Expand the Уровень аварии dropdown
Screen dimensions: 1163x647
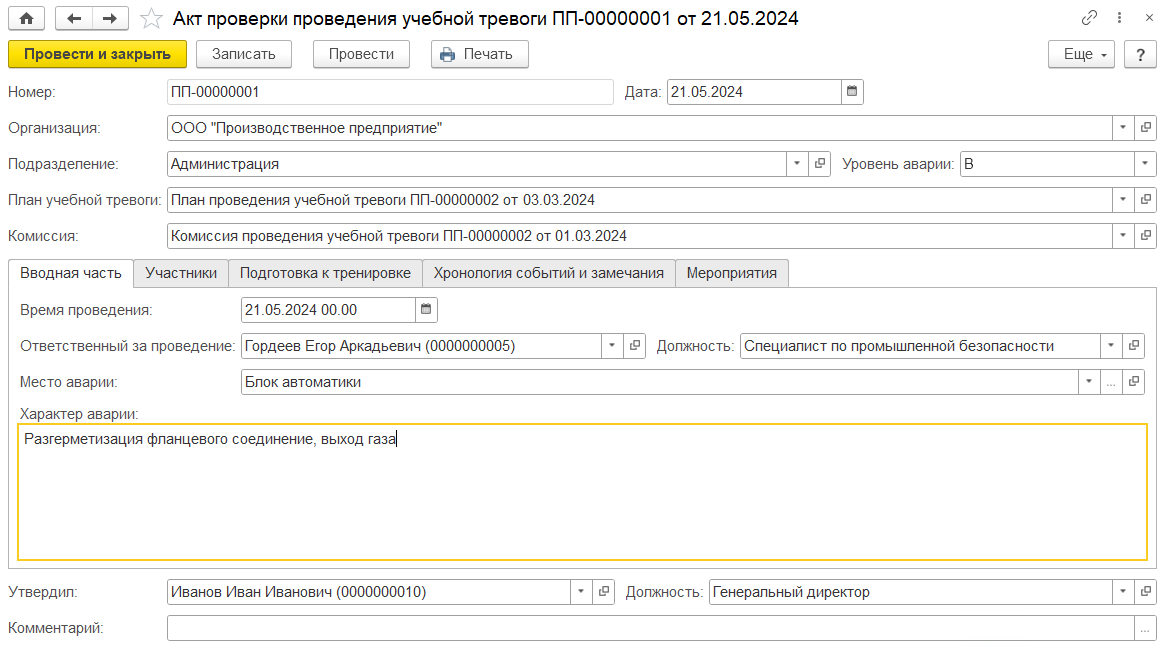(x=1145, y=164)
